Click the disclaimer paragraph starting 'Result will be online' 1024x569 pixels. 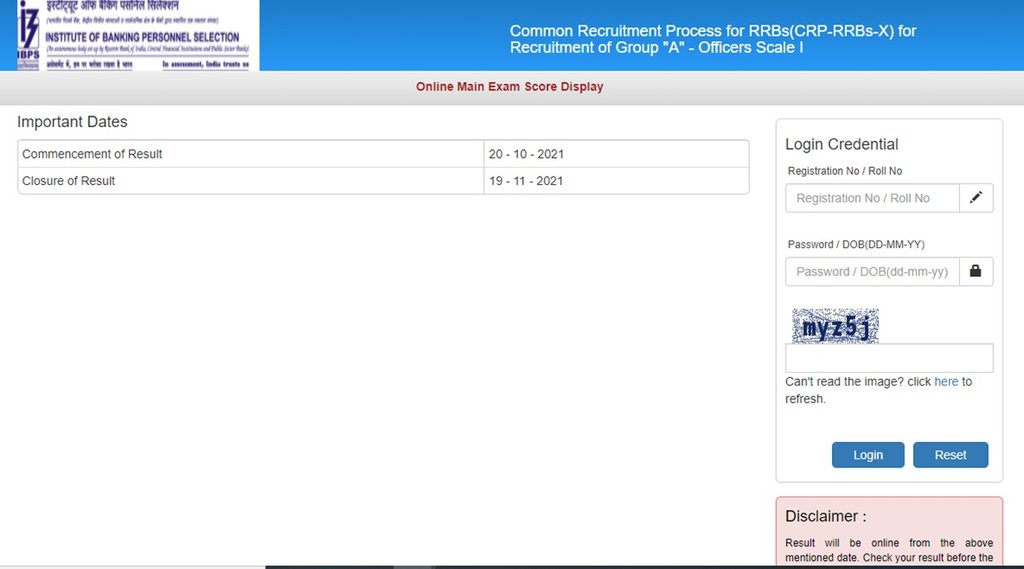pos(889,550)
